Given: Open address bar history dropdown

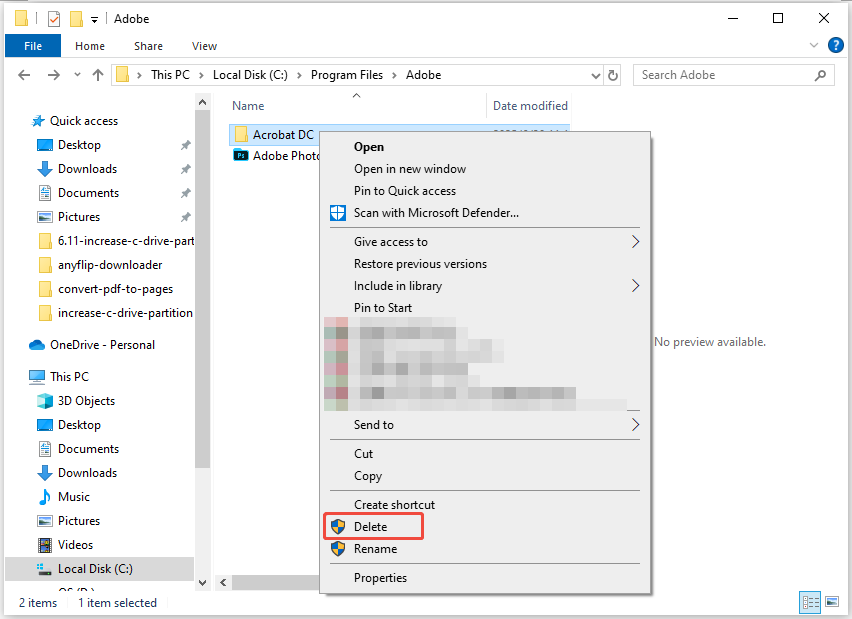Looking at the screenshot, I should pyautogui.click(x=596, y=76).
